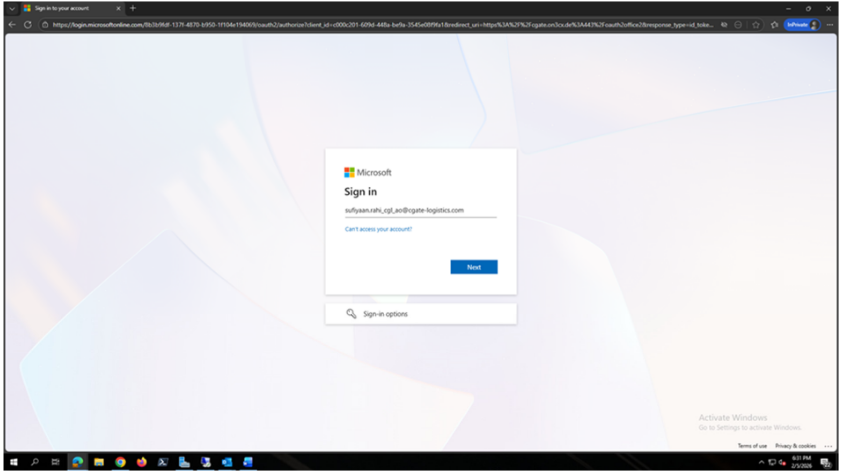841x472 pixels.
Task: Click the Terms of use link
Action: click(752, 446)
